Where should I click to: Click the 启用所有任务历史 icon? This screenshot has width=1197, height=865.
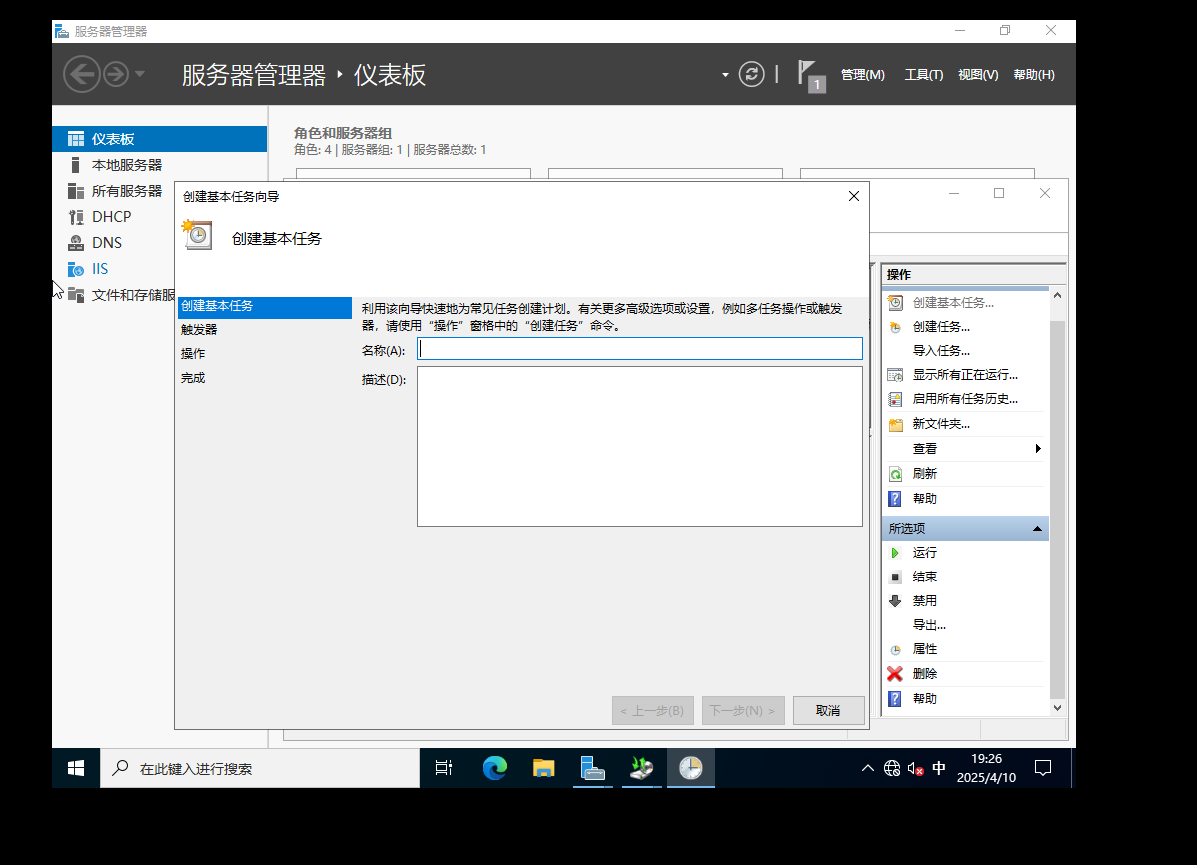(895, 399)
